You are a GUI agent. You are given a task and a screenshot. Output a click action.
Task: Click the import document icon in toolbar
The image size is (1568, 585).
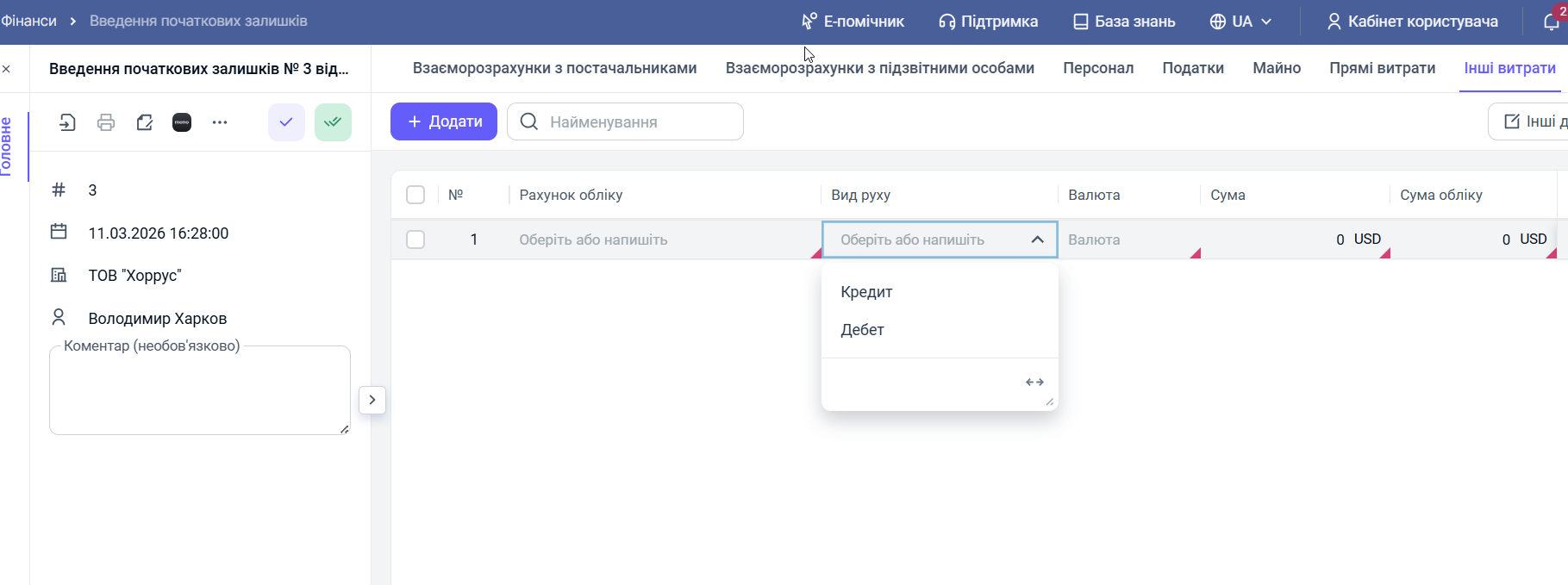coord(67,122)
